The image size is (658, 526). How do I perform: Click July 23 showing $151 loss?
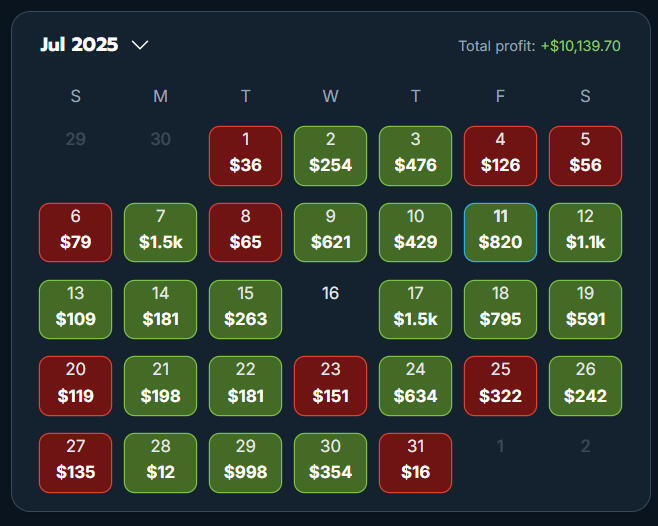click(330, 386)
